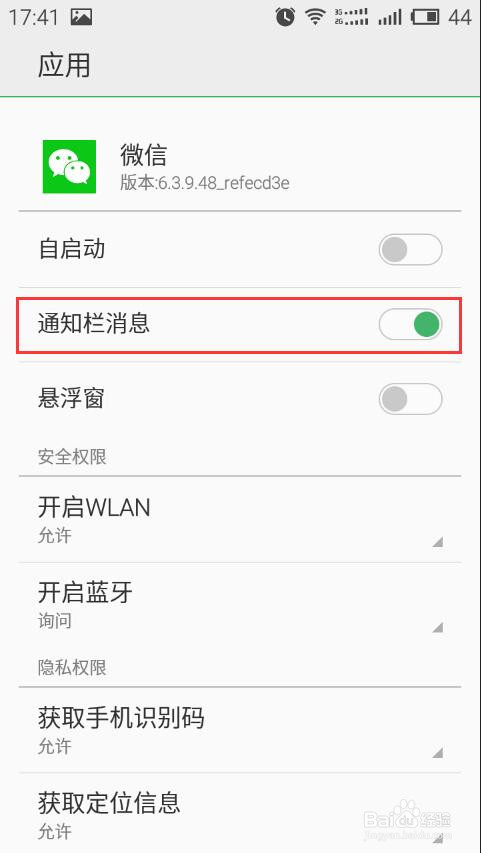
Task: Tap the green WeChat app icon
Action: 69,166
